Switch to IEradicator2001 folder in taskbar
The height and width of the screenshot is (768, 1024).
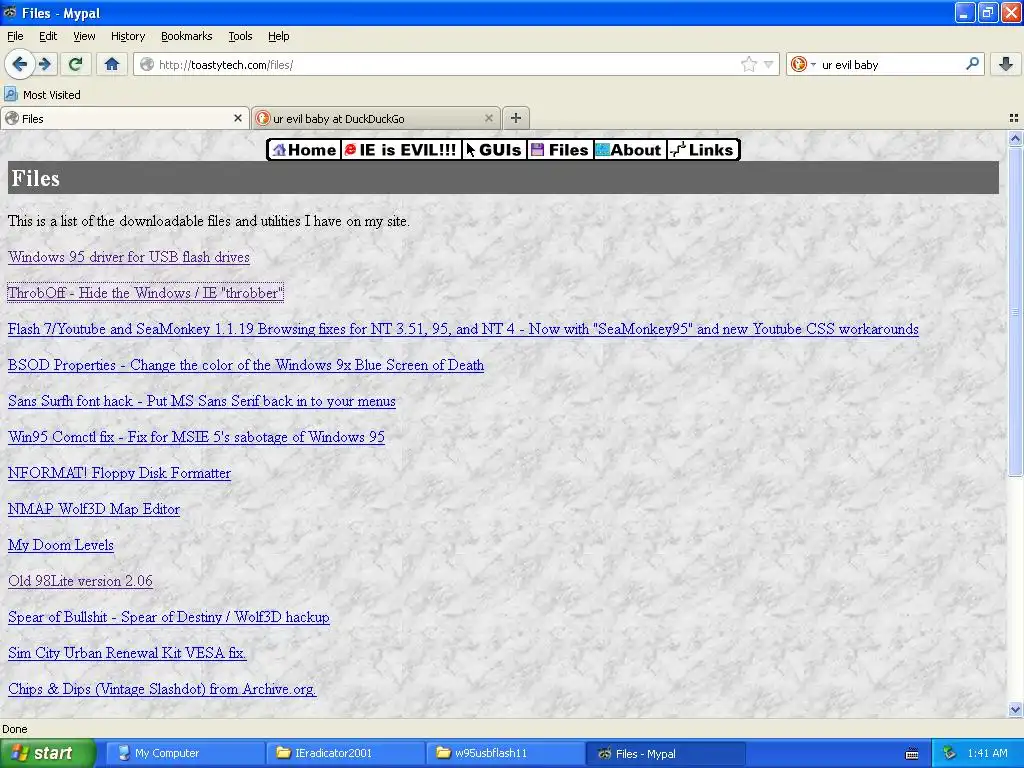click(x=346, y=753)
